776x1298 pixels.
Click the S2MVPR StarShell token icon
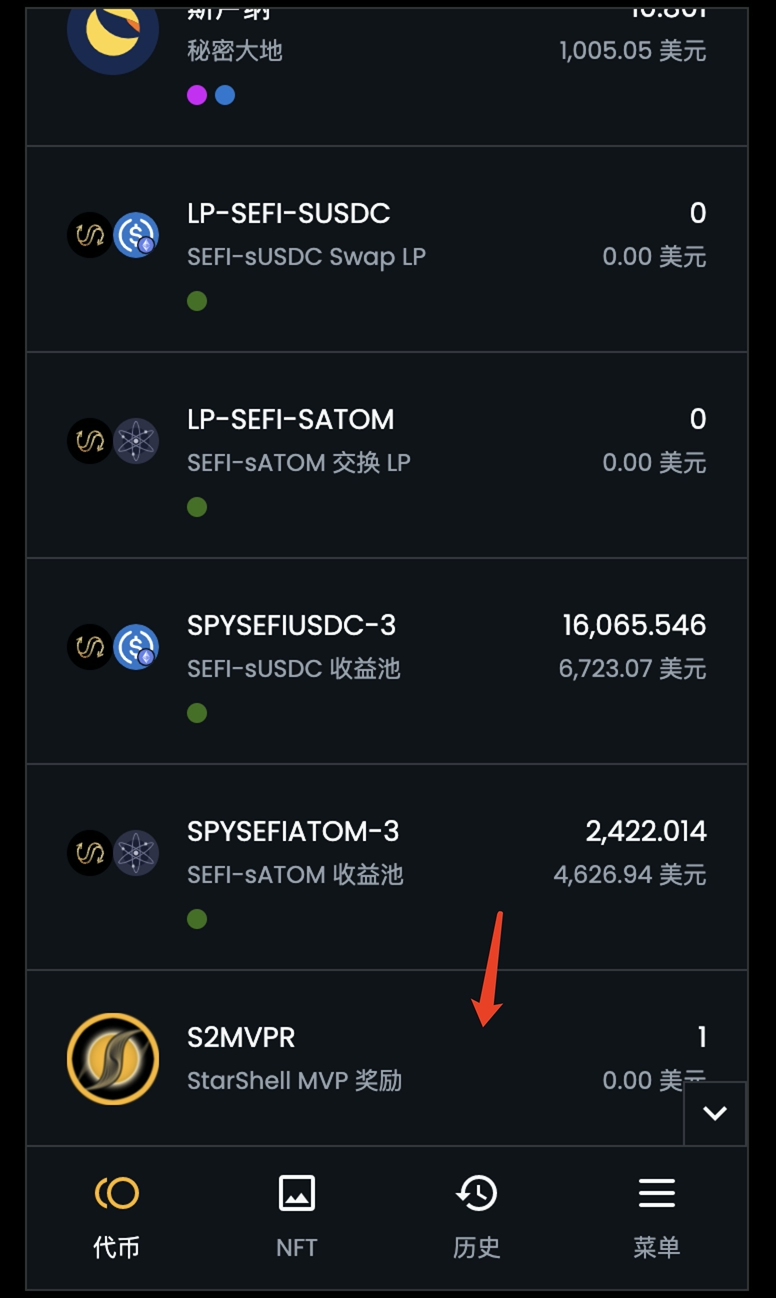coord(113,1059)
